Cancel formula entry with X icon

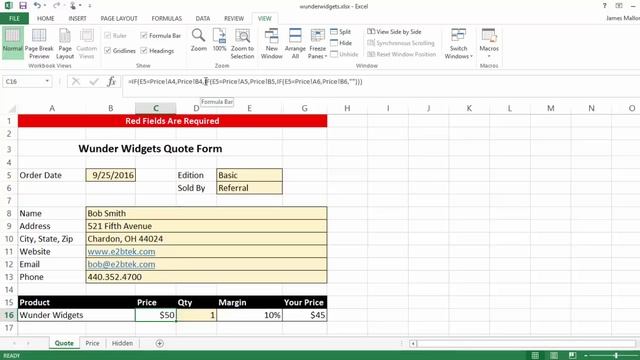pos(76,81)
